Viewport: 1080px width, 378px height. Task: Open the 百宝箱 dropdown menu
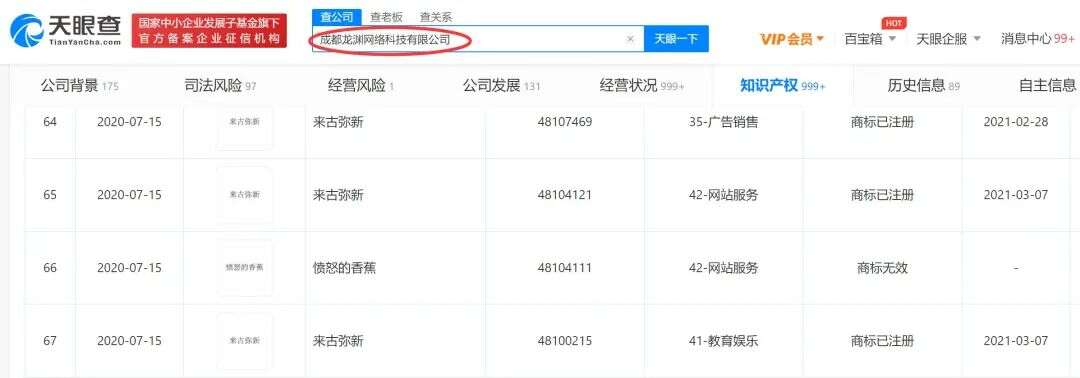coord(871,39)
